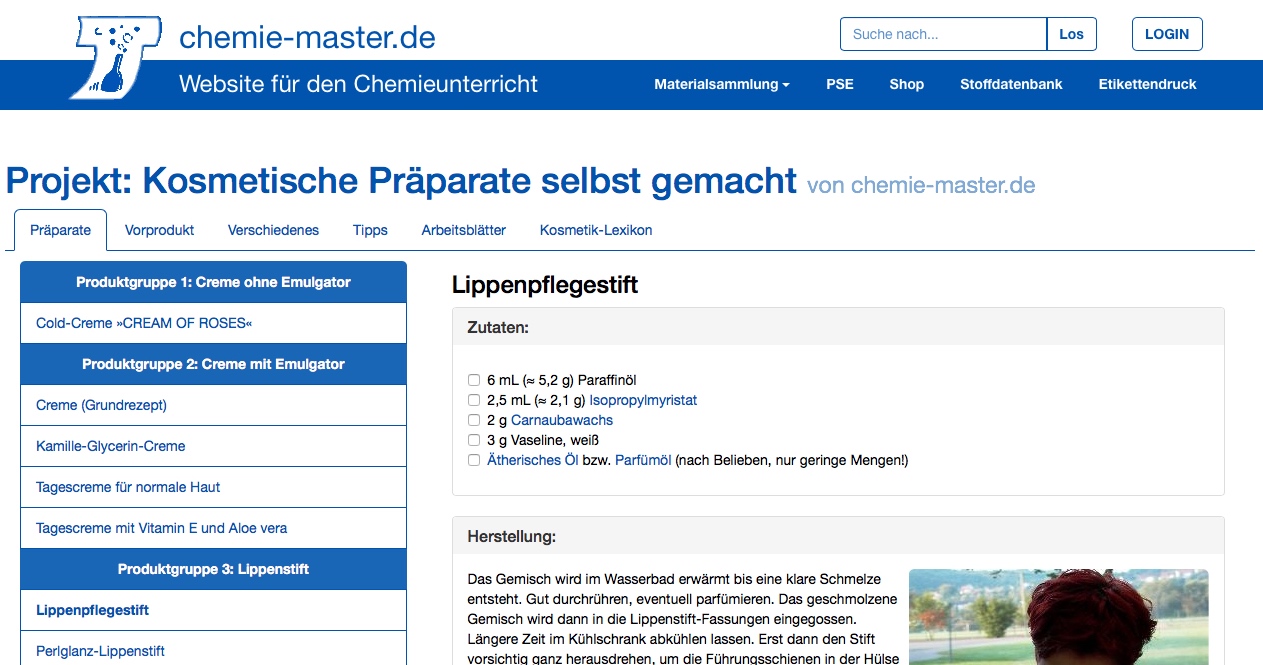Focus the Suche nach search field

point(943,34)
